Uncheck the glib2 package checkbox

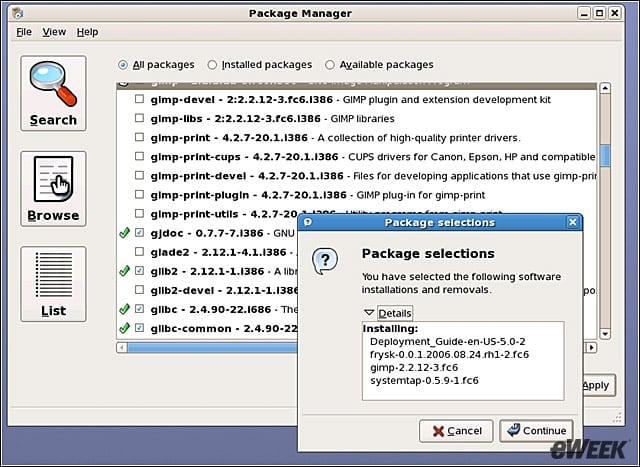click(140, 271)
